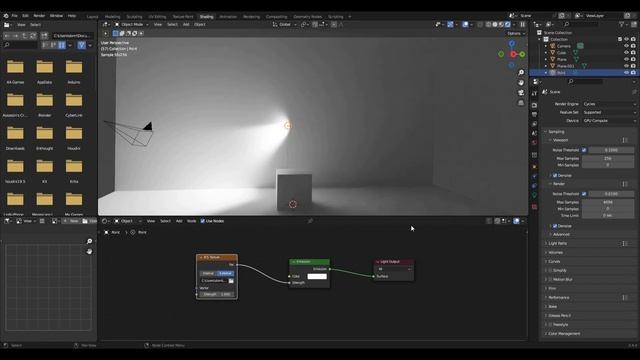Viewport: 640px width, 360px height.
Task: Click the Light Output node header
Action: pos(393,262)
